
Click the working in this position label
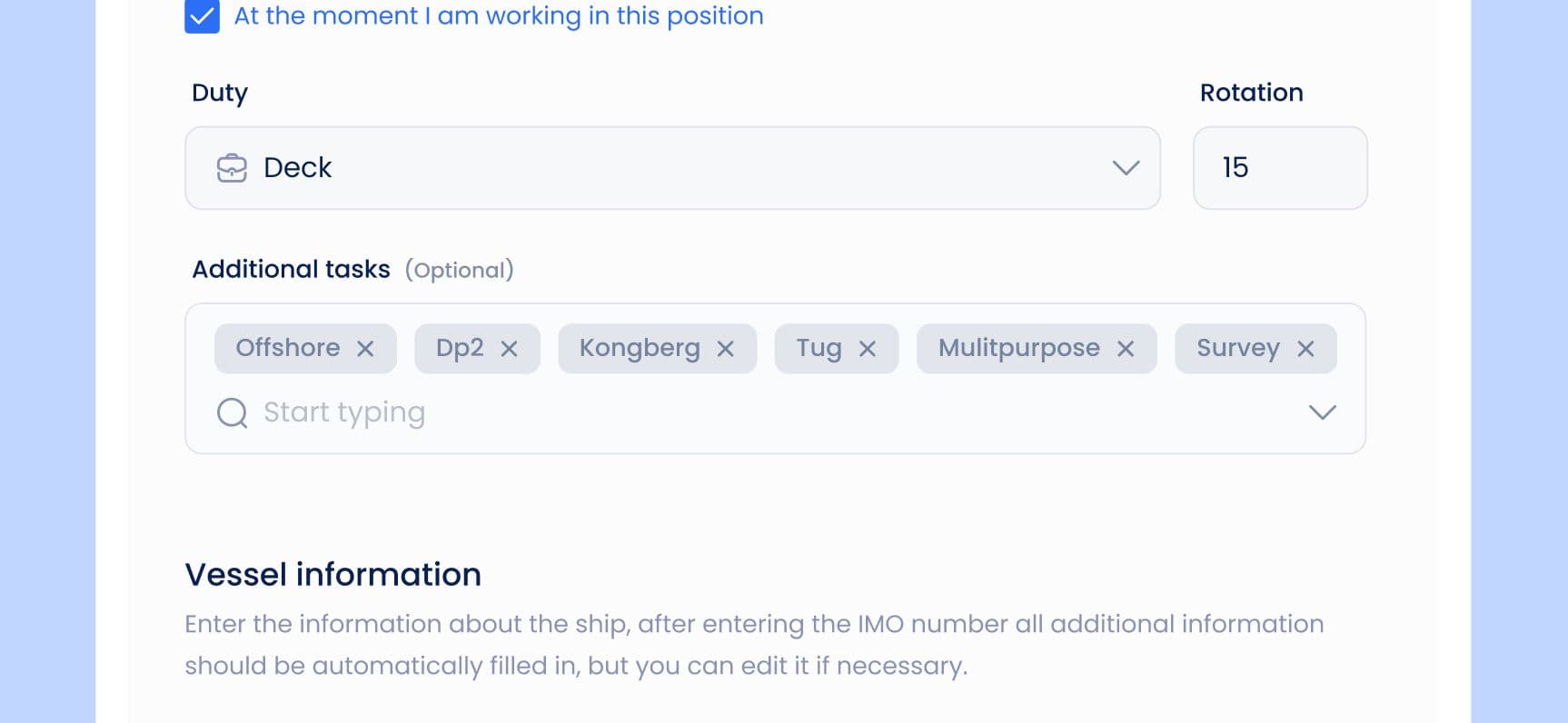tap(498, 16)
